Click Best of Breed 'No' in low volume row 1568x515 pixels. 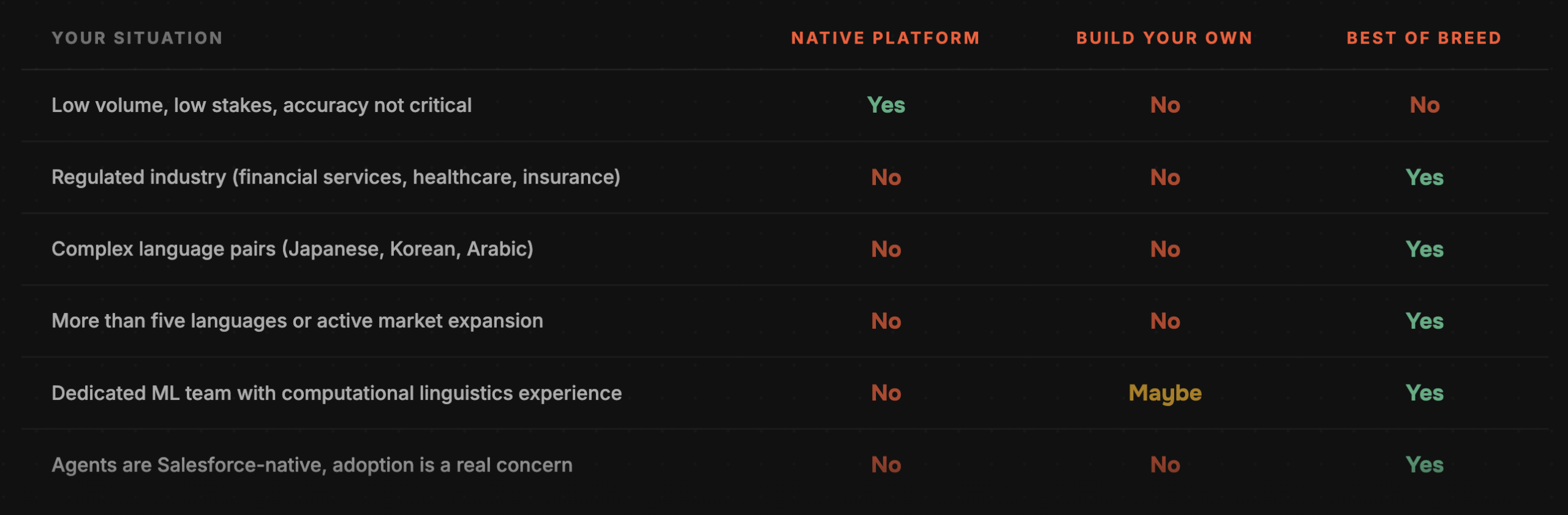(x=1425, y=105)
